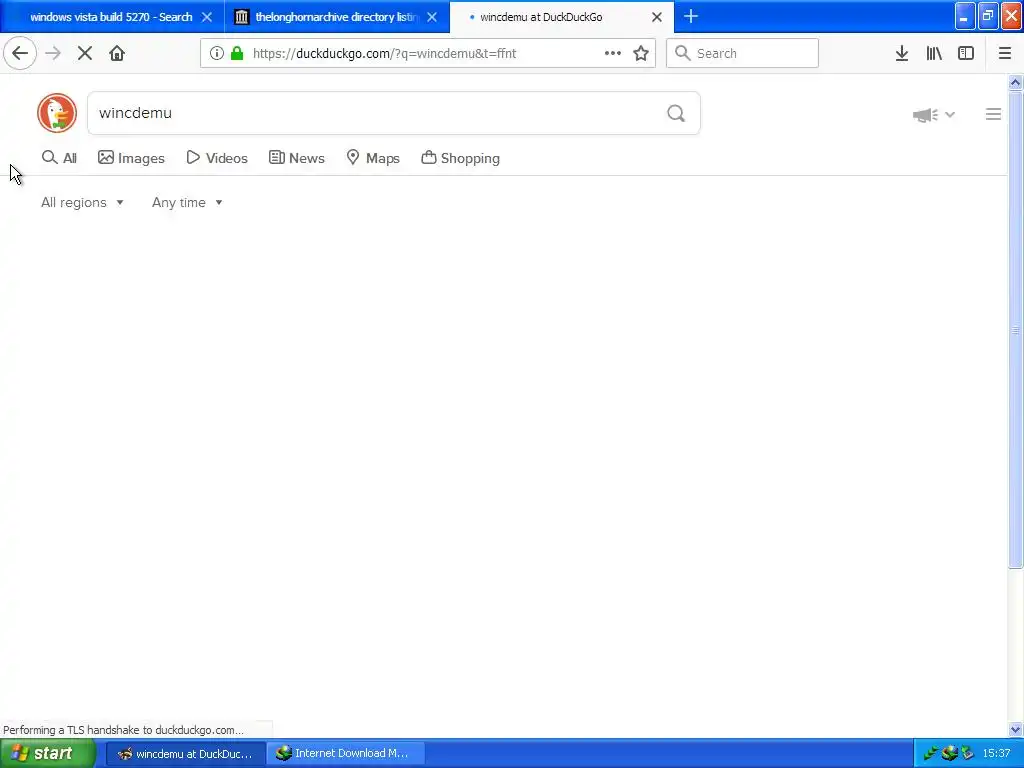Click the page scrollbar up arrow
The height and width of the screenshot is (768, 1024).
(x=1015, y=82)
